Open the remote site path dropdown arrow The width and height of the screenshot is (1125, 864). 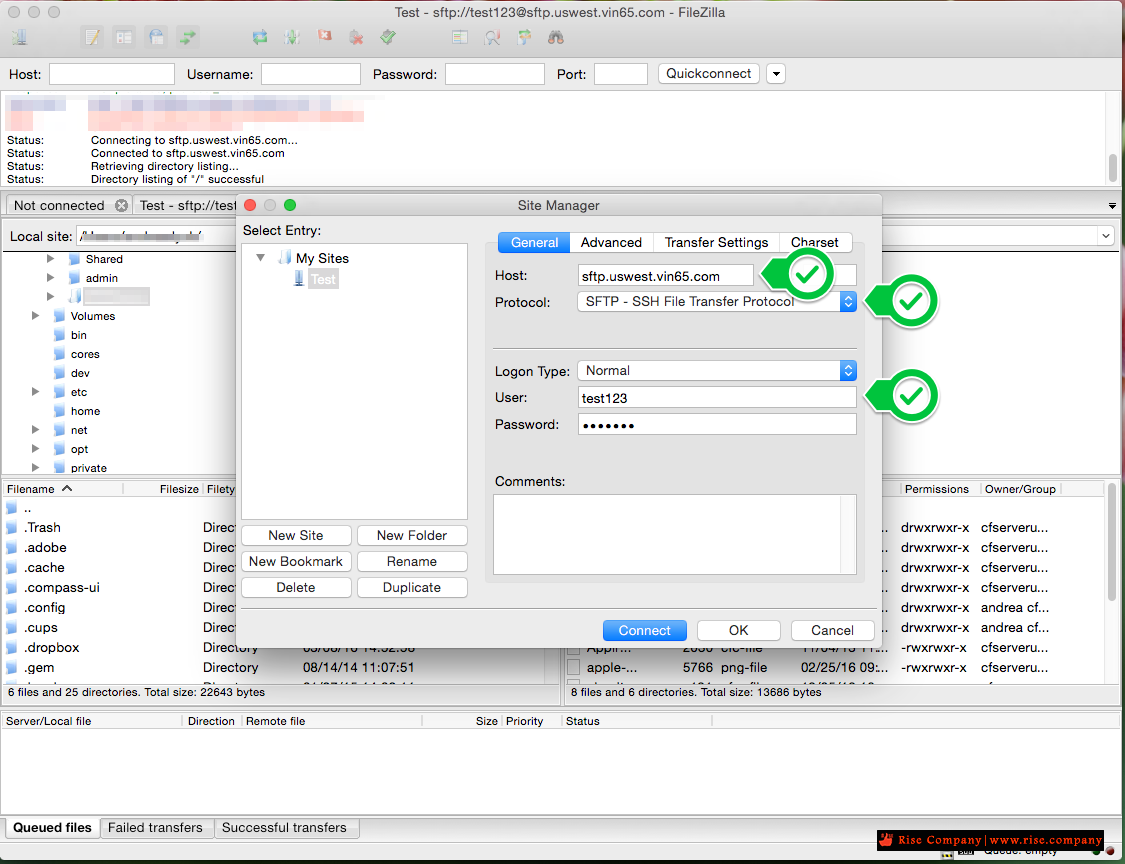(x=1106, y=235)
